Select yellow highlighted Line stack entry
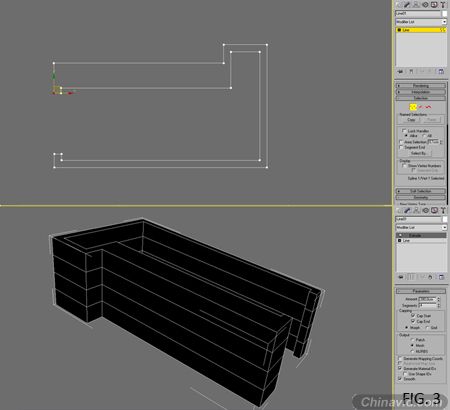Viewport: 450px width, 410px height. click(x=421, y=30)
